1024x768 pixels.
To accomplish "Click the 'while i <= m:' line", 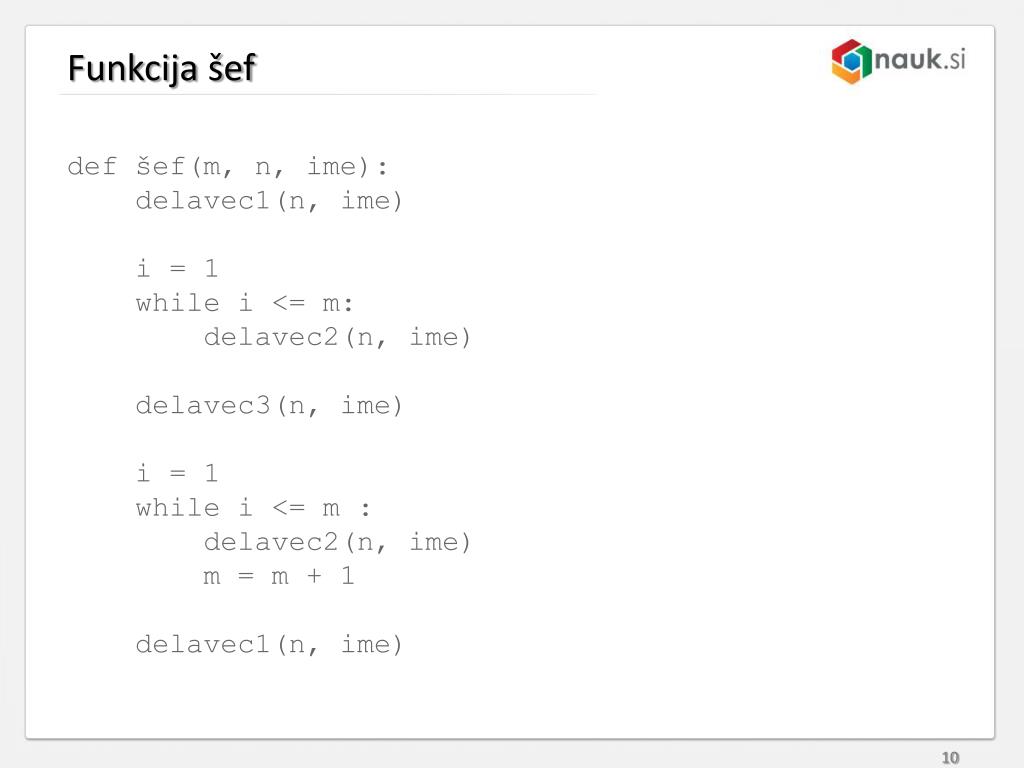I will (245, 303).
